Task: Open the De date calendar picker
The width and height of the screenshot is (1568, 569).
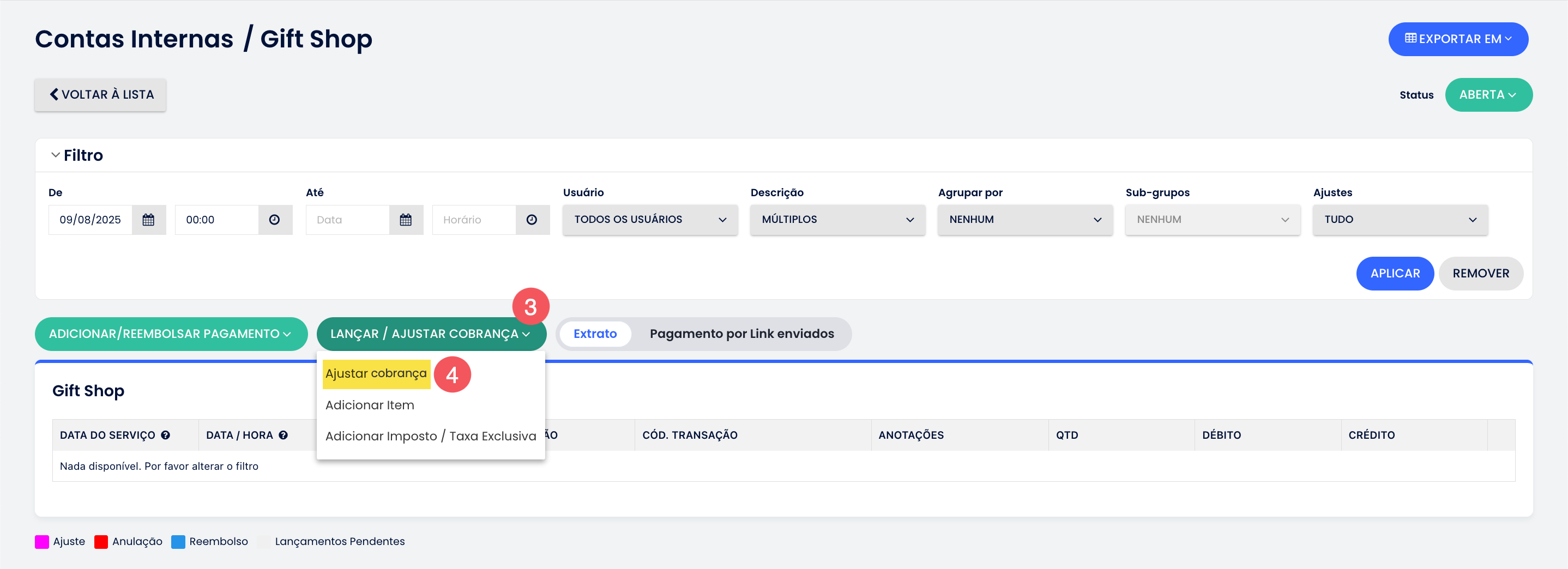Action: point(148,220)
